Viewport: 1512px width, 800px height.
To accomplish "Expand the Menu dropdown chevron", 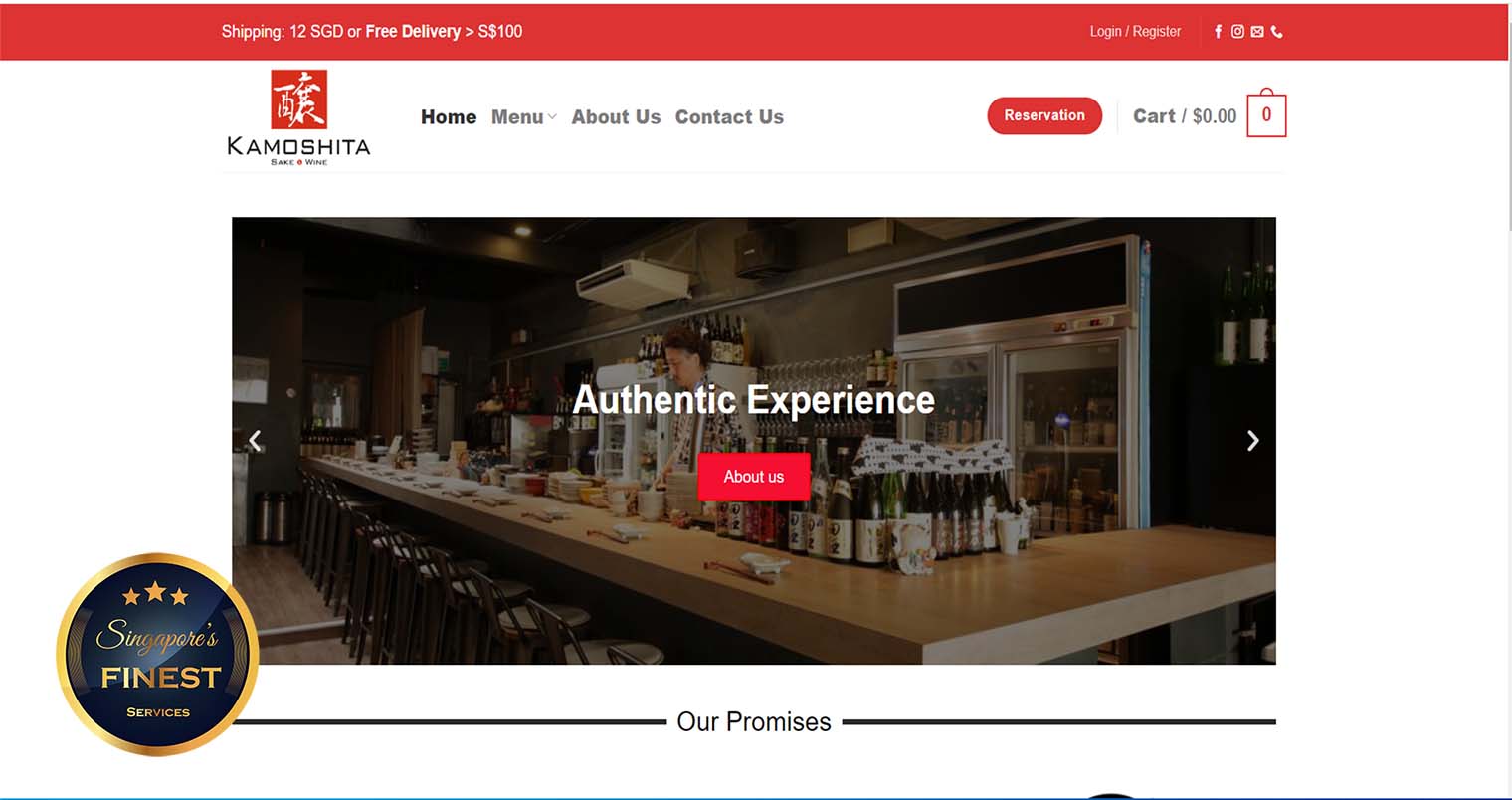I will coord(552,117).
